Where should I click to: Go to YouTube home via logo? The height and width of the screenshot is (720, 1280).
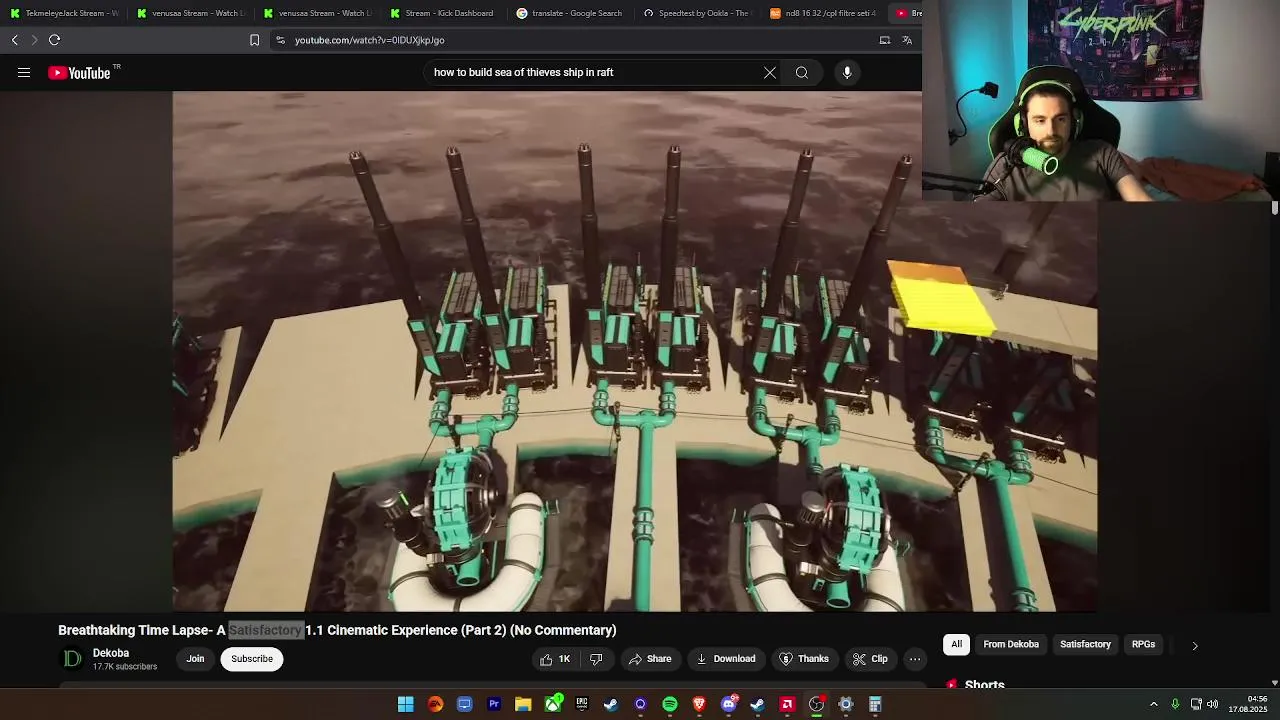pos(79,72)
